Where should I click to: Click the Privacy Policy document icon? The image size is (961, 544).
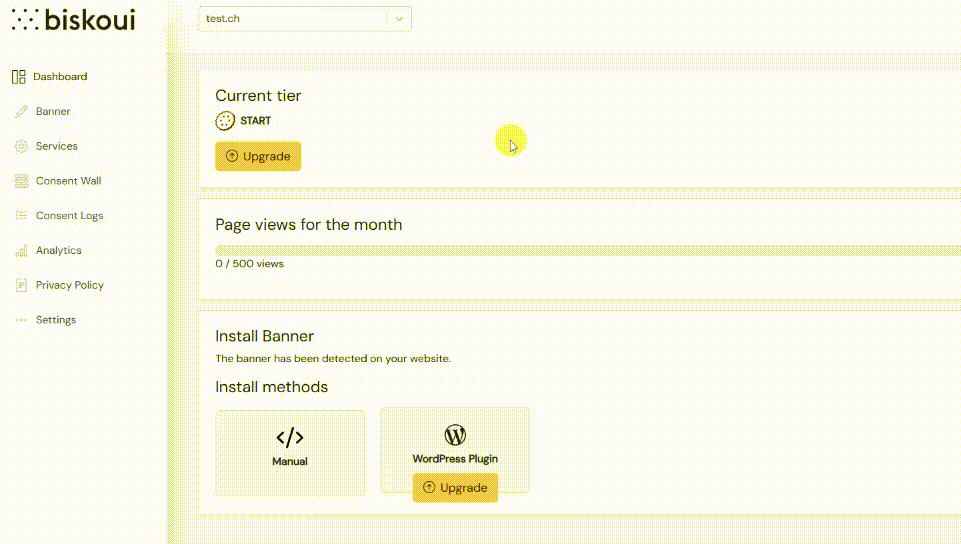point(21,285)
